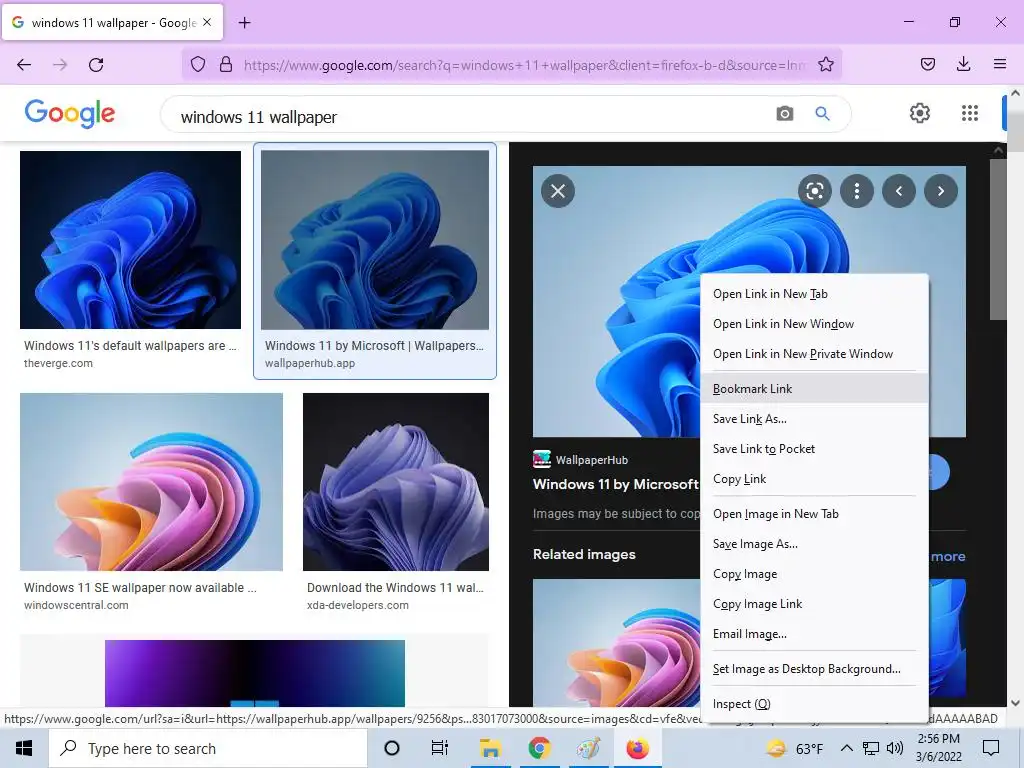Image resolution: width=1024 pixels, height=768 pixels.
Task: Open the Windows 11 SE wallpaper thumbnail
Action: (151, 482)
